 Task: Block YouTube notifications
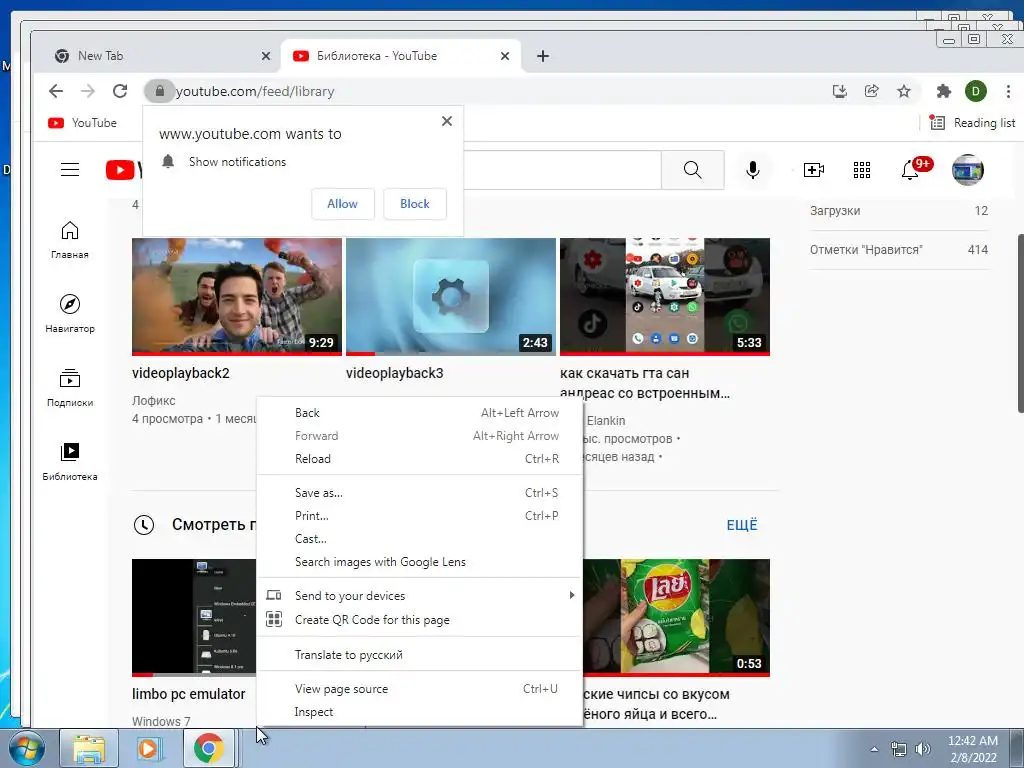(415, 204)
